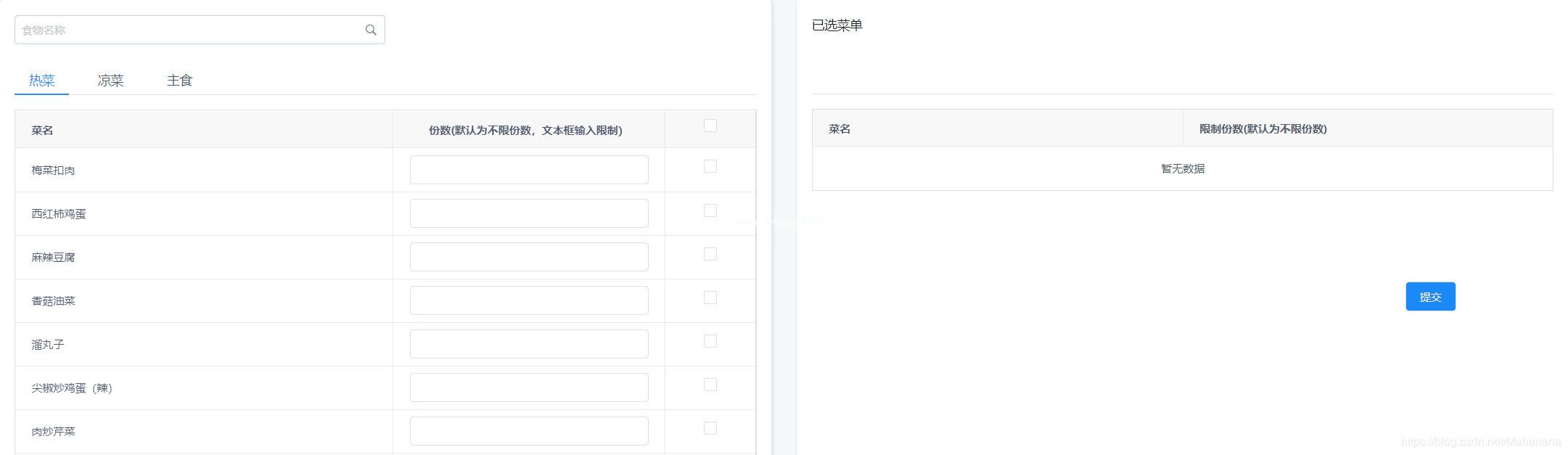Click the portion input for 梅菜扣肉
The height and width of the screenshot is (455, 1568).
[529, 170]
